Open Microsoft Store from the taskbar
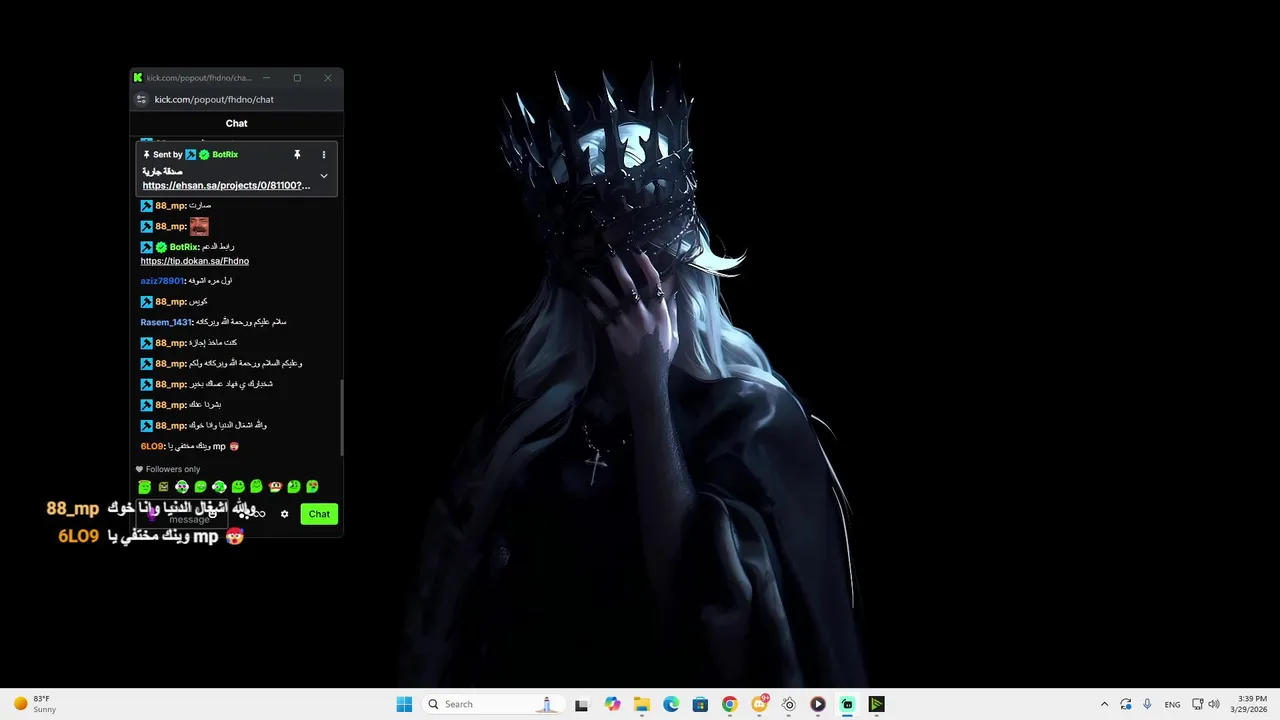Image resolution: width=1280 pixels, height=720 pixels. [700, 704]
